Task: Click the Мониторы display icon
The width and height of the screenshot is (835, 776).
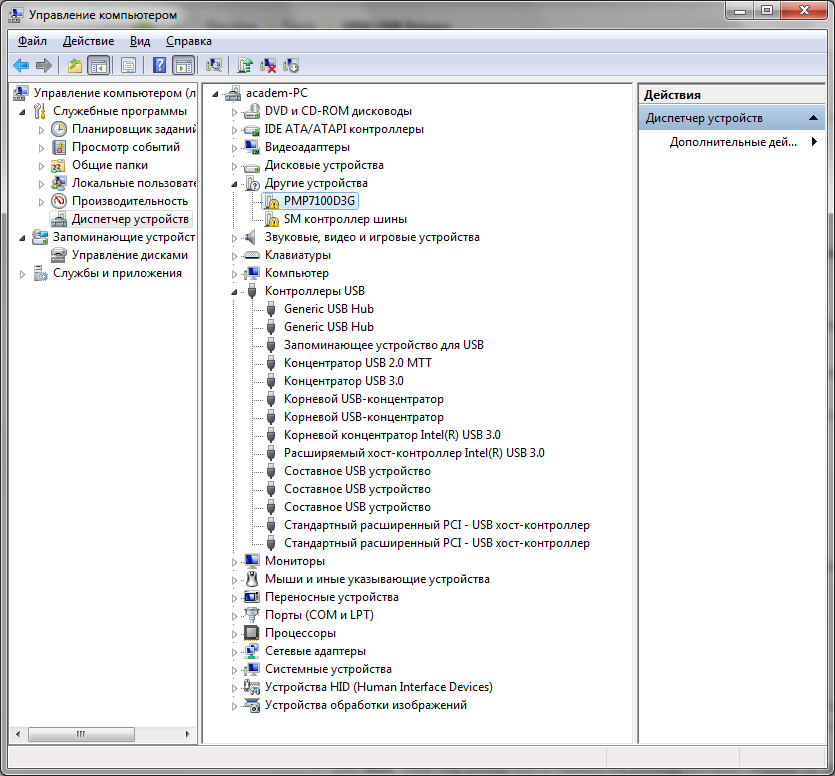Action: 251,561
